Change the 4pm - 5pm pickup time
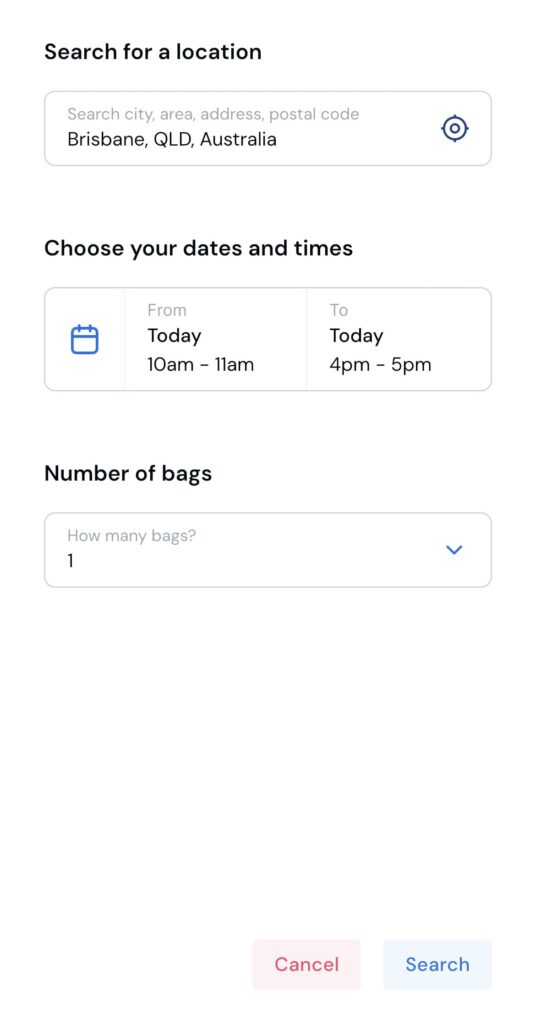This screenshot has width=536, height=1024. click(380, 364)
